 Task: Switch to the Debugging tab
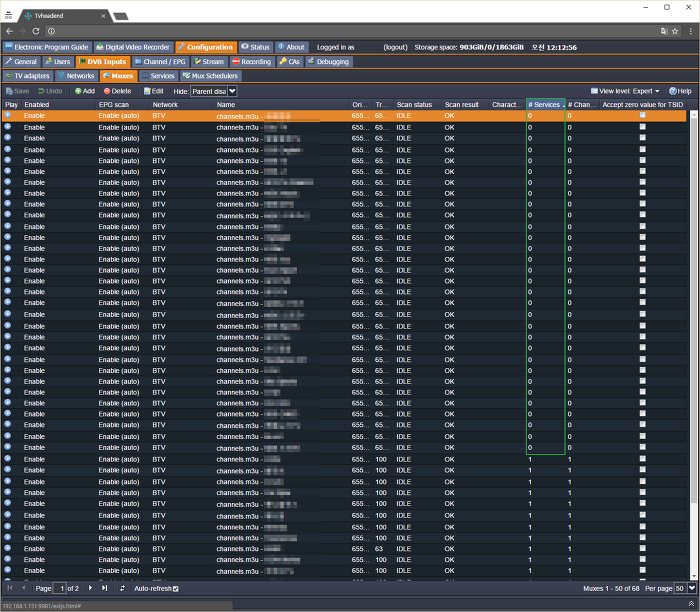click(329, 62)
